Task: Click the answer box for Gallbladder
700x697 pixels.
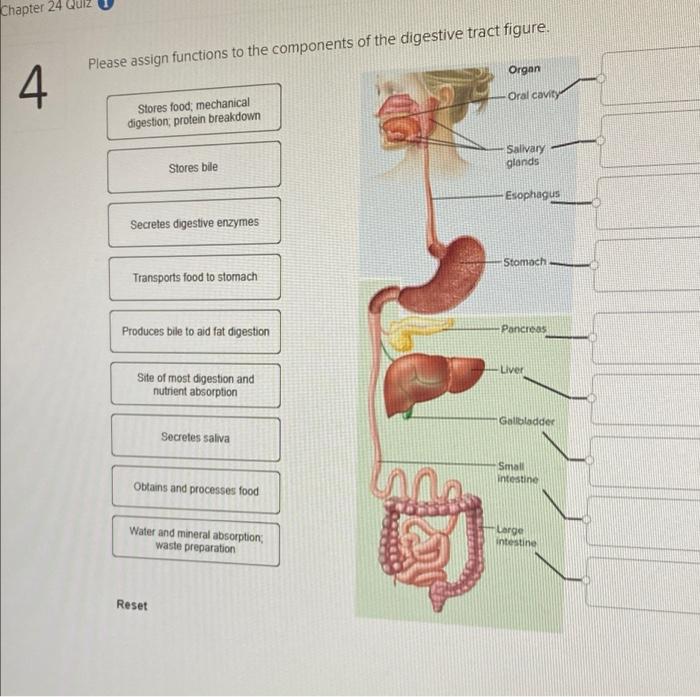Action: (644, 462)
